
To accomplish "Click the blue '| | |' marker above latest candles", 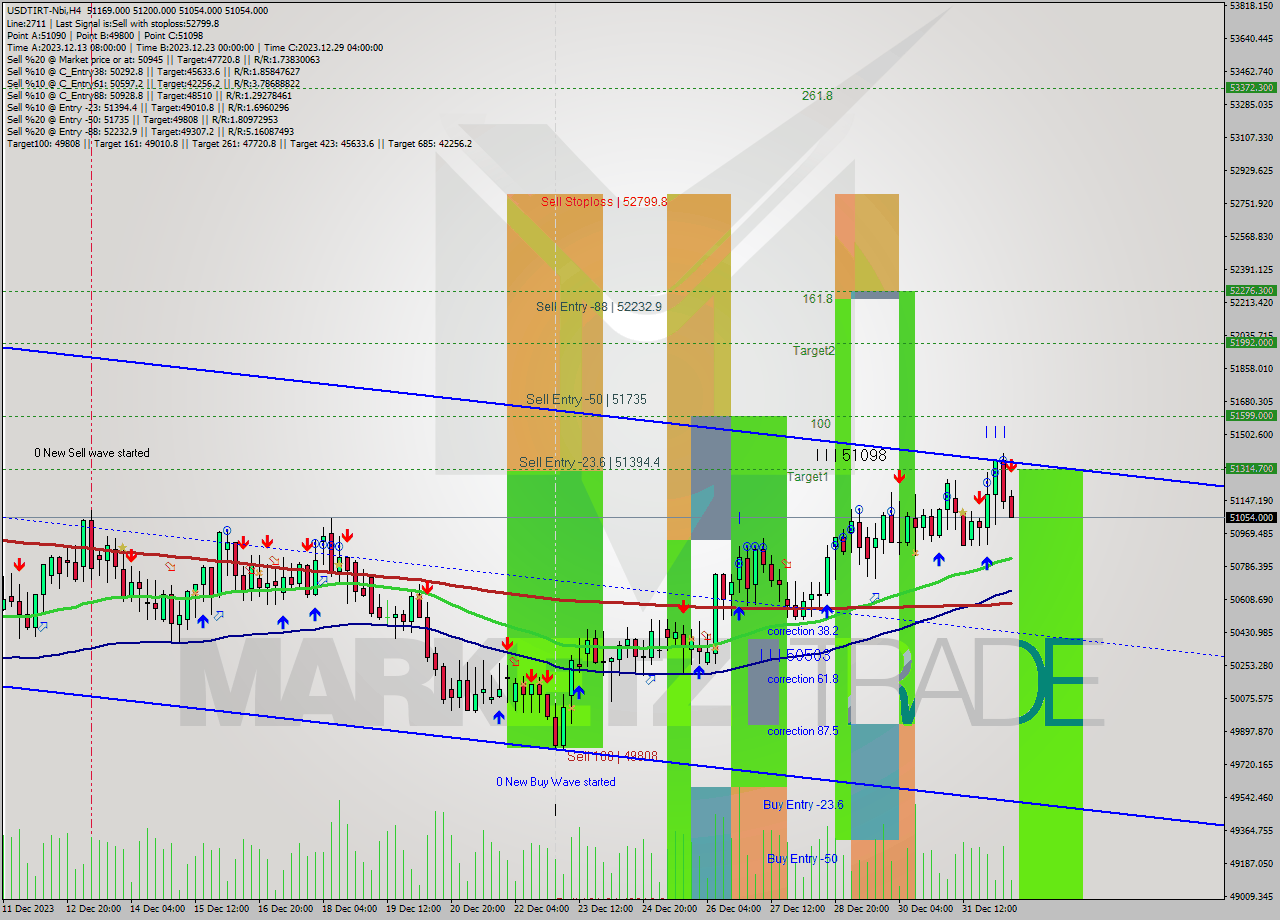I will click(x=995, y=432).
